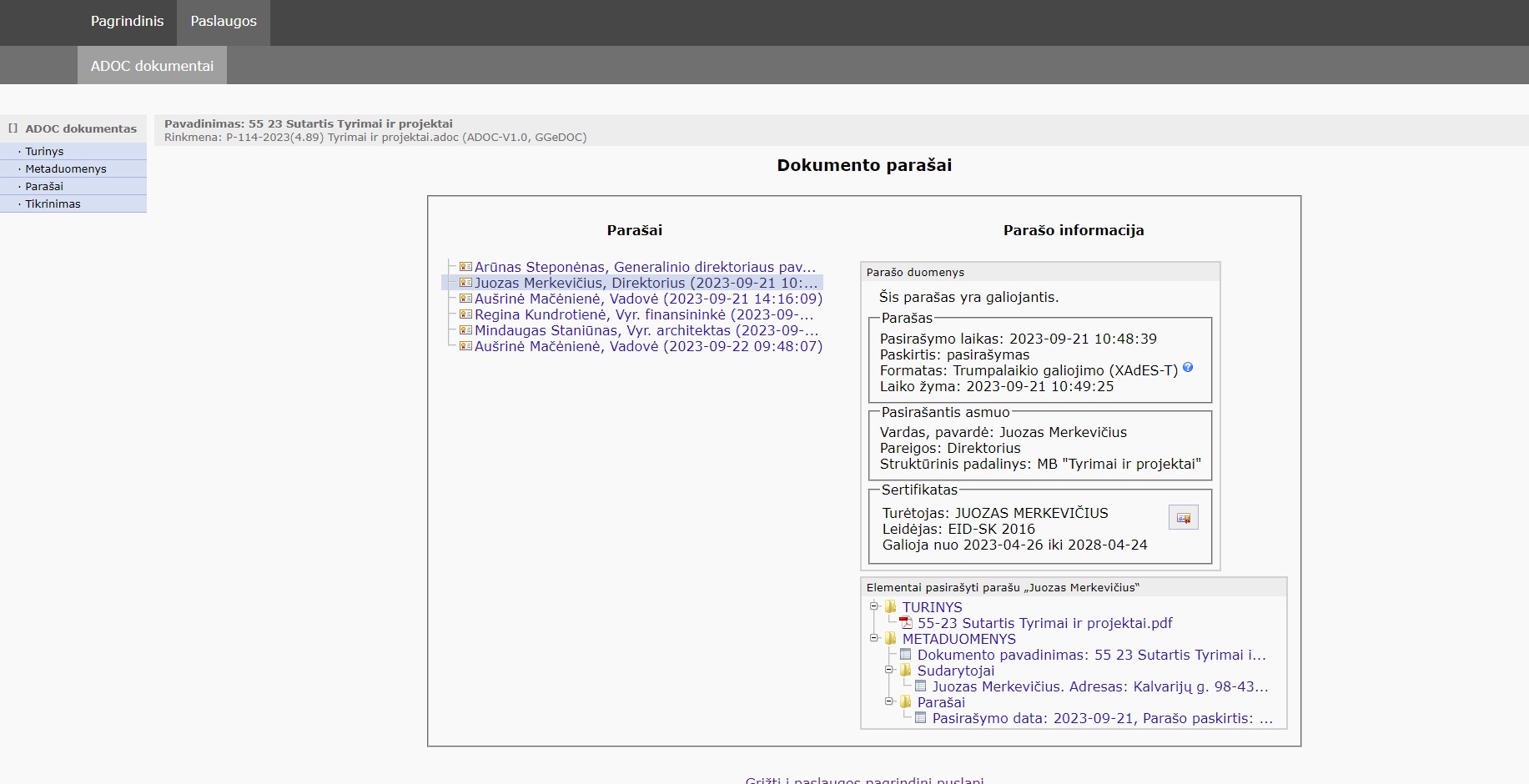1529x784 pixels.
Task: Collapse the METADUOMENYS tree node
Action: point(874,638)
